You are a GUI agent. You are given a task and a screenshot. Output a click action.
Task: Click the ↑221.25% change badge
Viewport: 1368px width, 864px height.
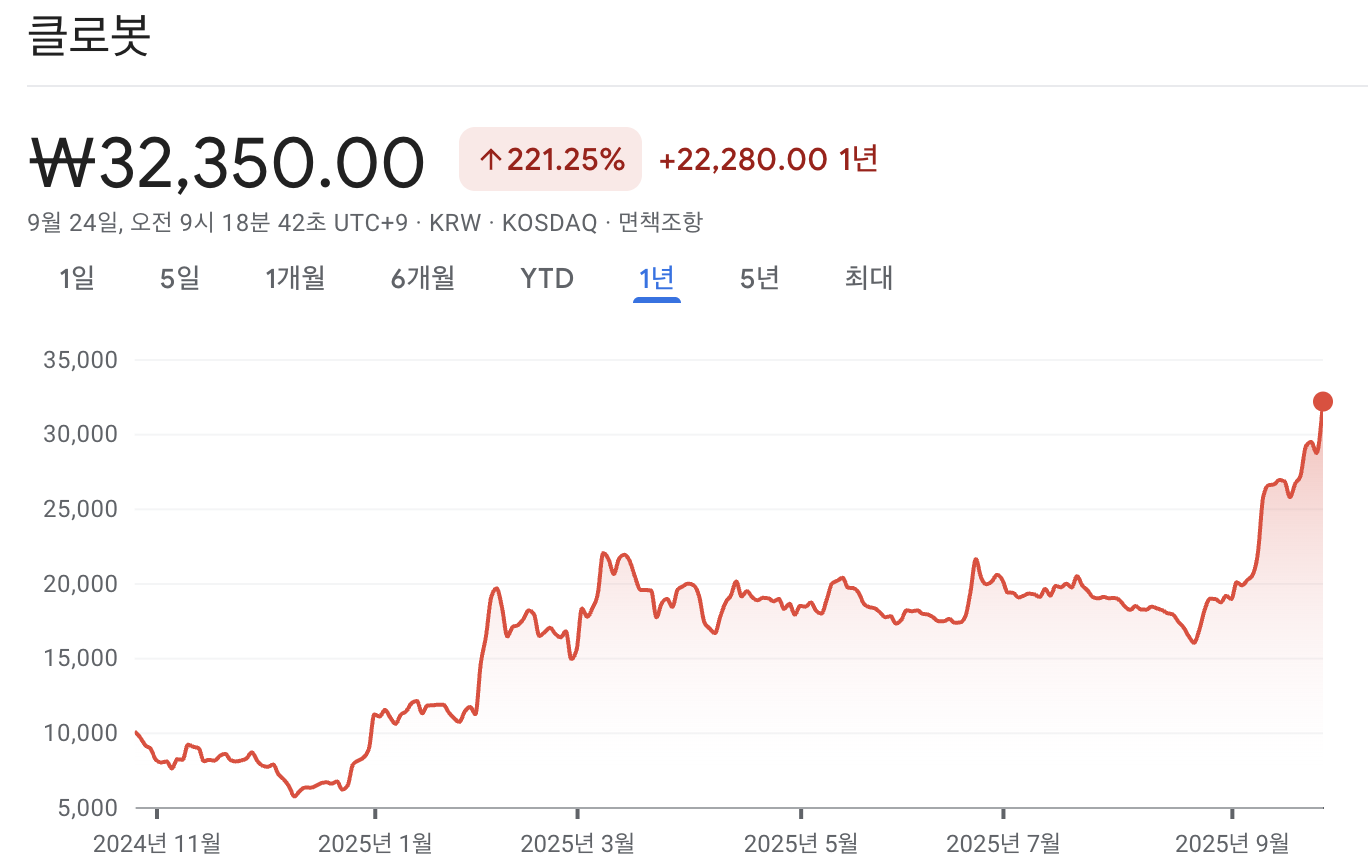click(x=550, y=159)
